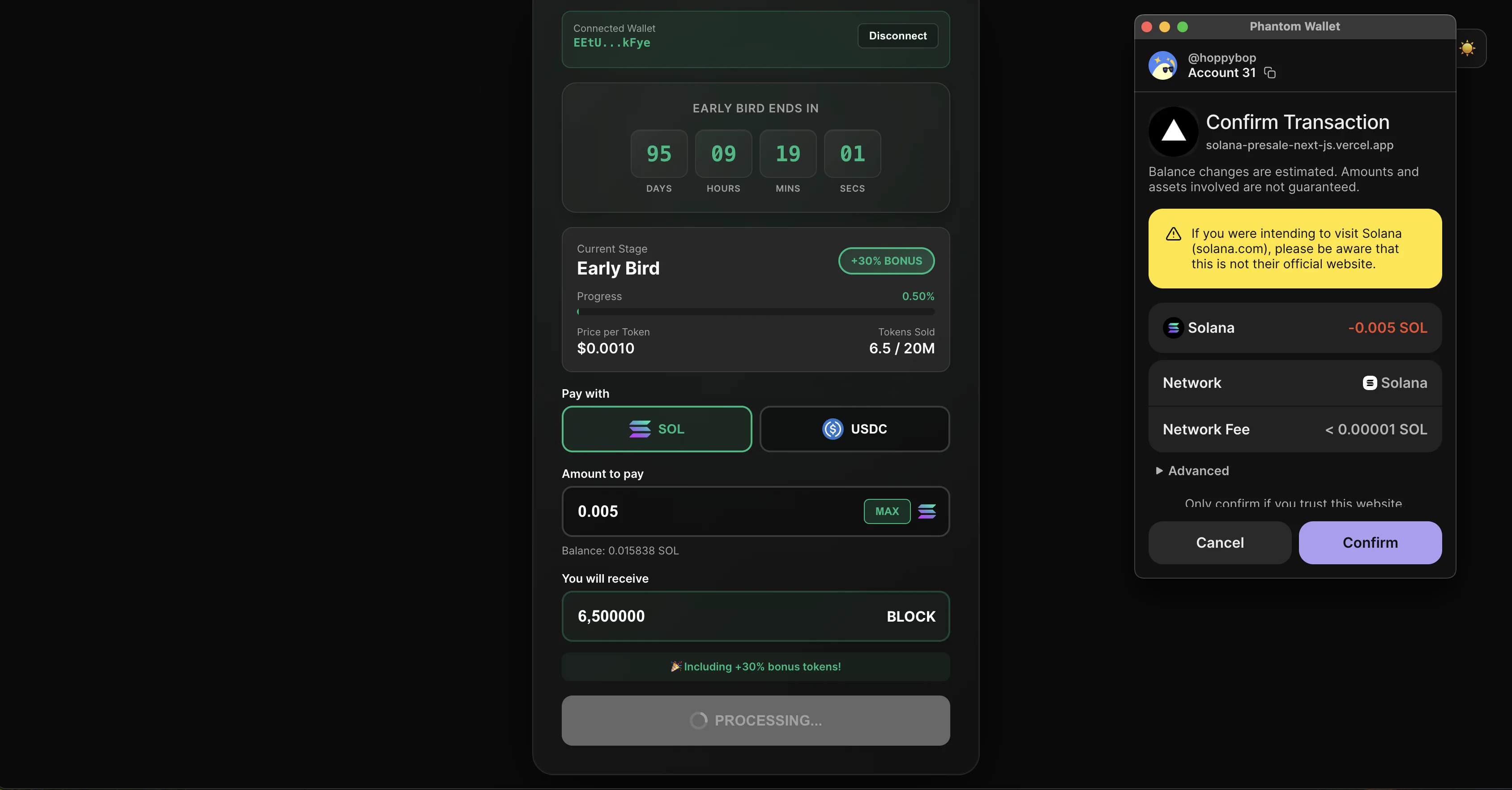Viewport: 1512px width, 790px height.
Task: Click the hoppybop profile avatar
Action: pyautogui.click(x=1163, y=65)
